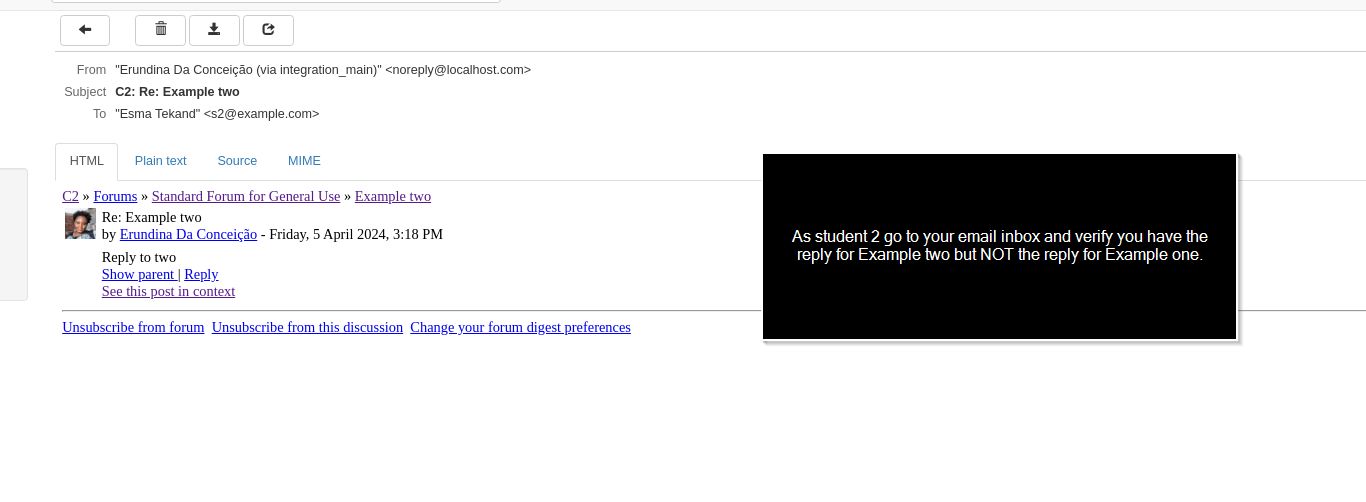The height and width of the screenshot is (502, 1366).
Task: Switch to the MIME tab
Action: pyautogui.click(x=304, y=161)
